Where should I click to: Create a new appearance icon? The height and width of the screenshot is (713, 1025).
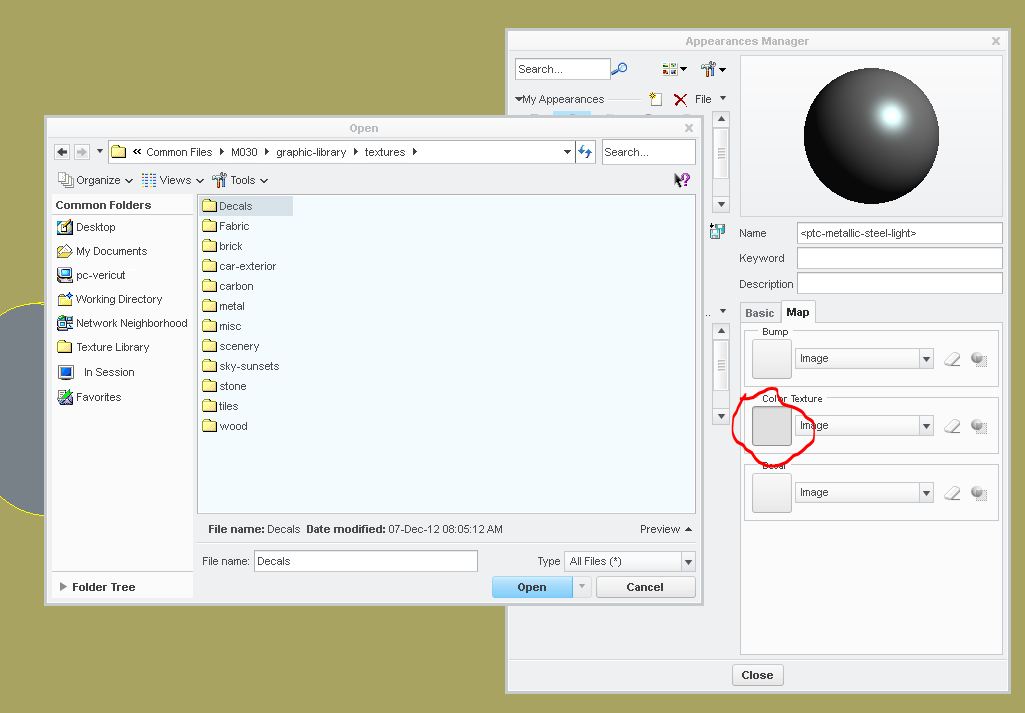pos(655,99)
